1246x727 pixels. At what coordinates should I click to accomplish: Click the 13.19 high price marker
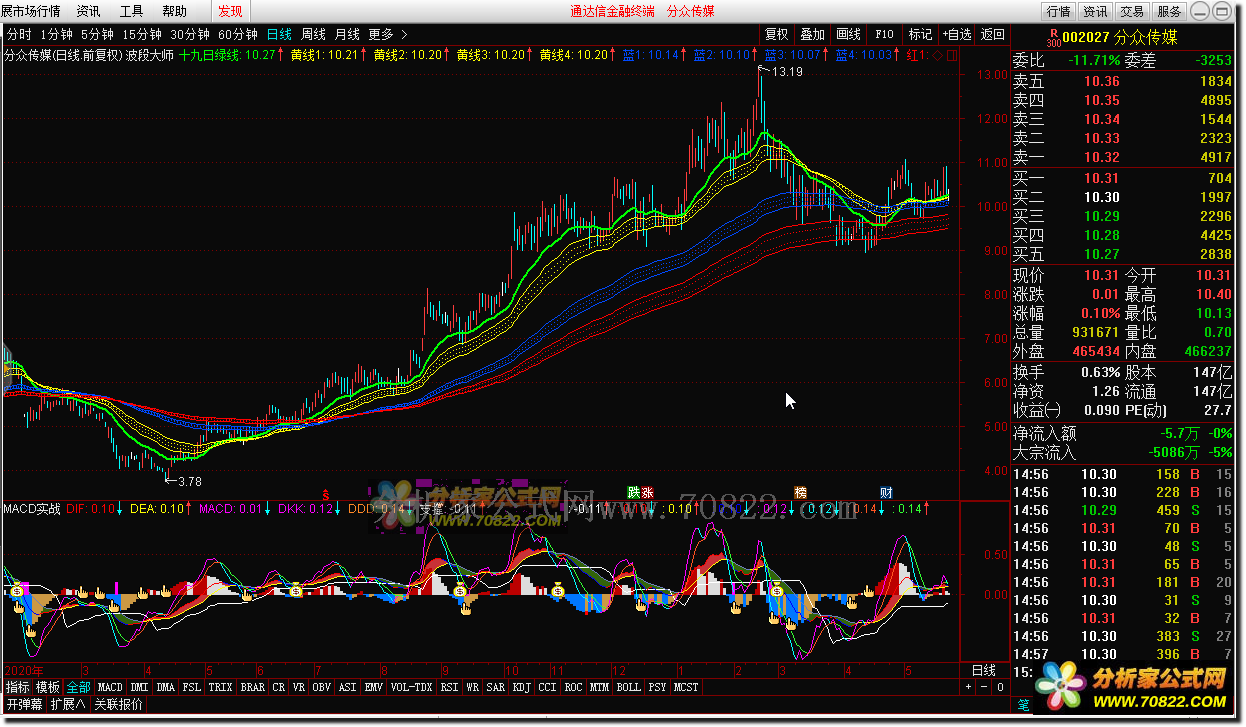pos(787,72)
